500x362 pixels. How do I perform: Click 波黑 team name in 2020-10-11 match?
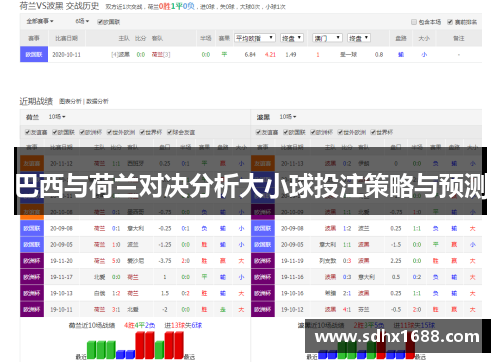click(125, 55)
